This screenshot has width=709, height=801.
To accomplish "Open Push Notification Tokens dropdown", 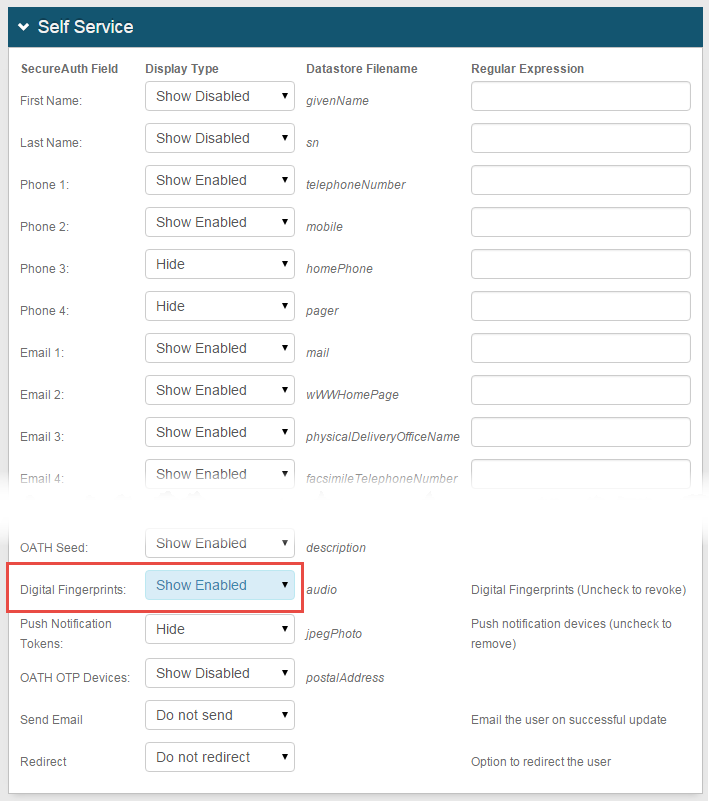I will 220,630.
